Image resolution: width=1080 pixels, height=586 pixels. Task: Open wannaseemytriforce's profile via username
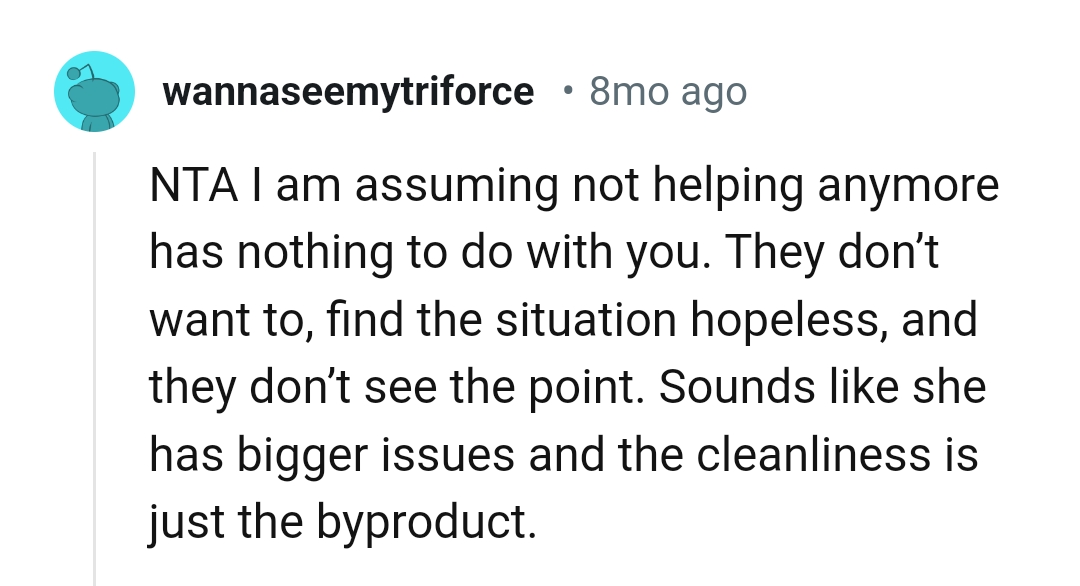pos(348,91)
